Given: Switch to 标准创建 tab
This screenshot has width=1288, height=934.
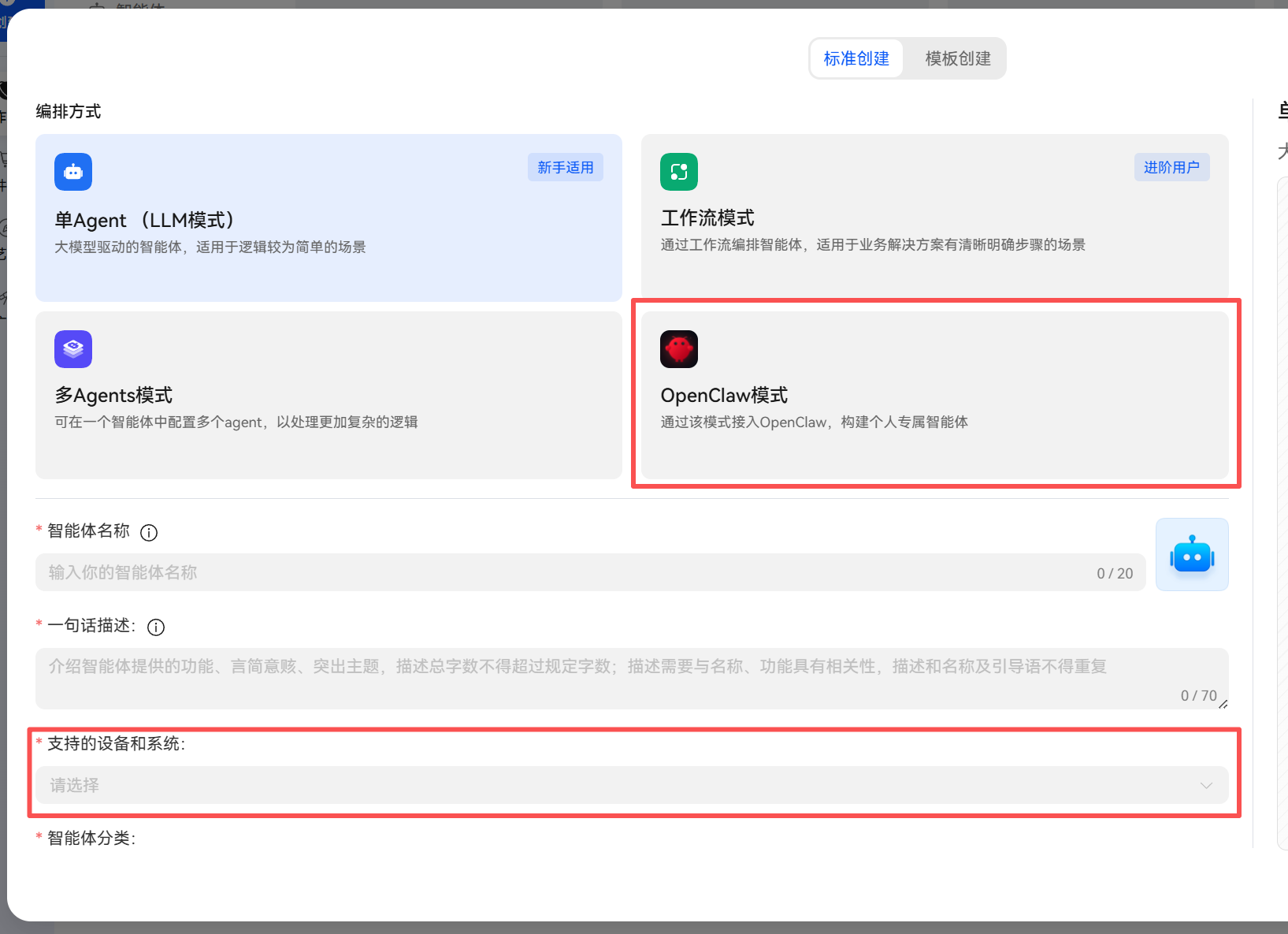Looking at the screenshot, I should pos(856,59).
